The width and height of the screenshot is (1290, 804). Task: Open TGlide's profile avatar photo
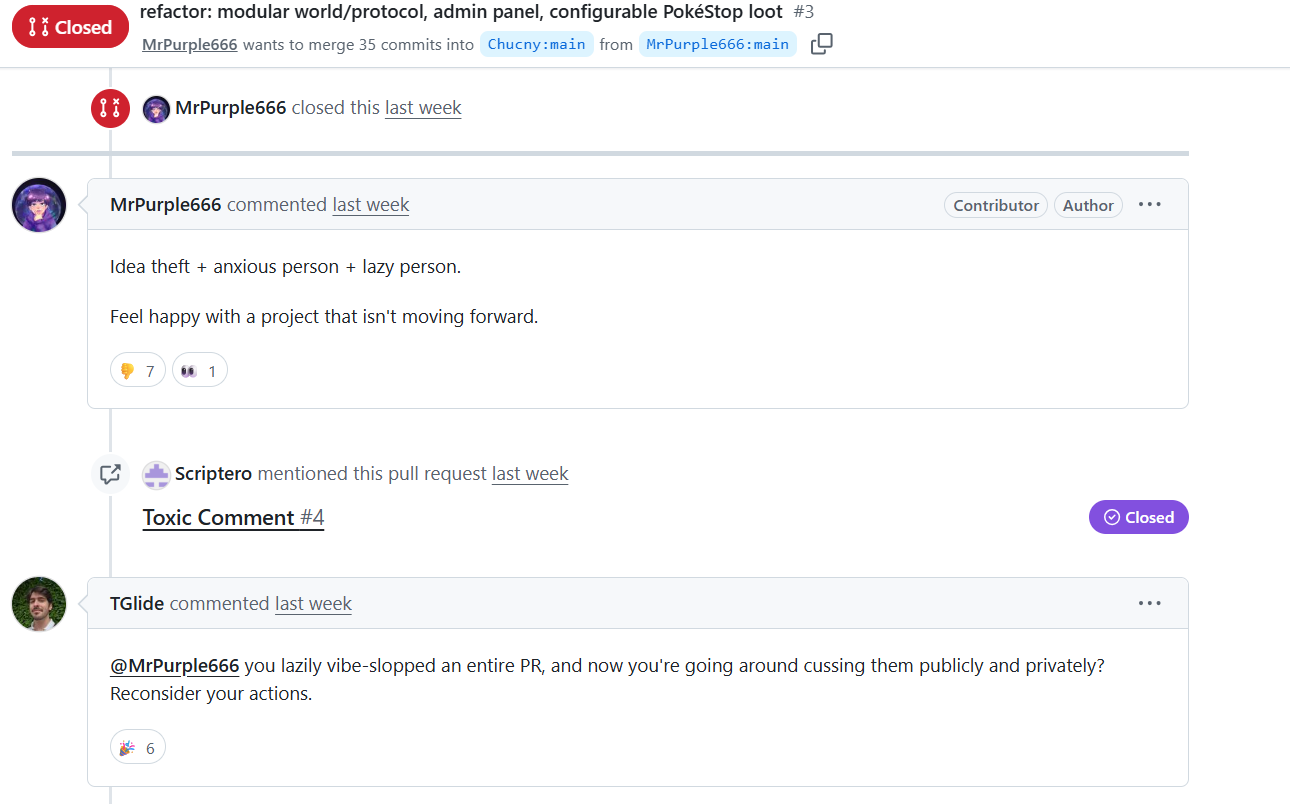[39, 604]
